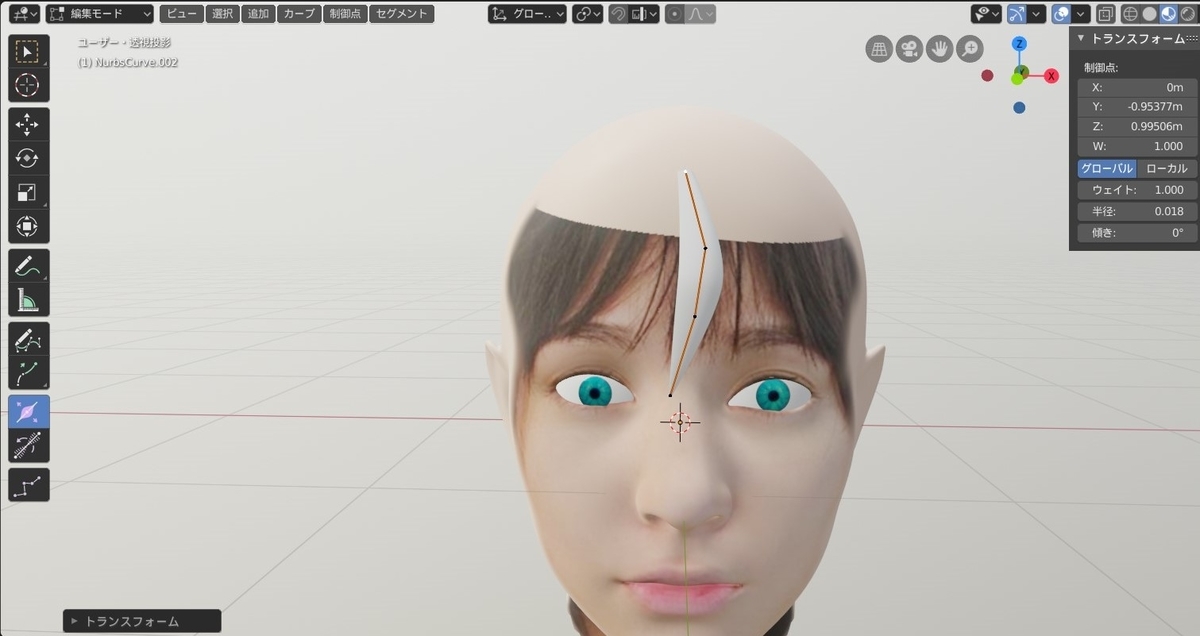The width and height of the screenshot is (1200, 636).
Task: Select the Measure tool
Action: pos(28,300)
